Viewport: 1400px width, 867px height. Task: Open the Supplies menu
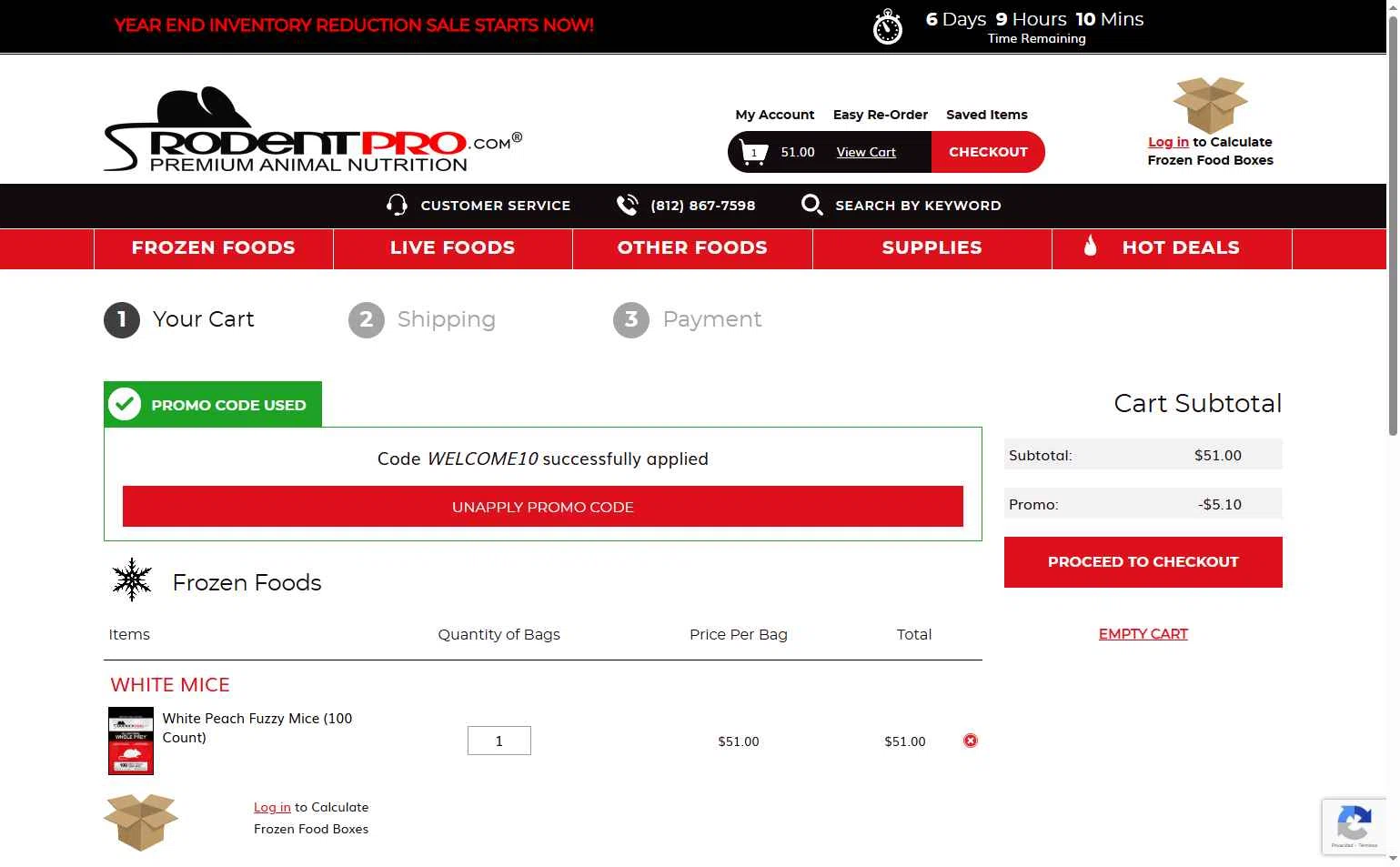(x=932, y=248)
